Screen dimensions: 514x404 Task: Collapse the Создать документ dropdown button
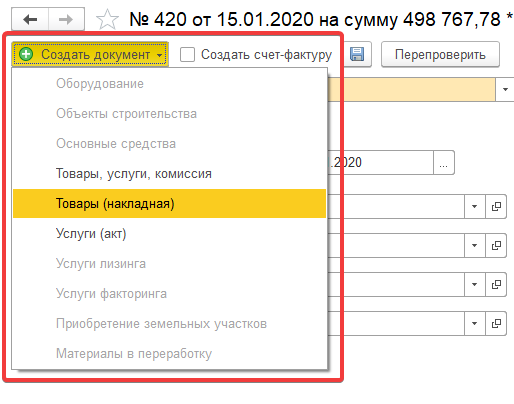pos(90,54)
